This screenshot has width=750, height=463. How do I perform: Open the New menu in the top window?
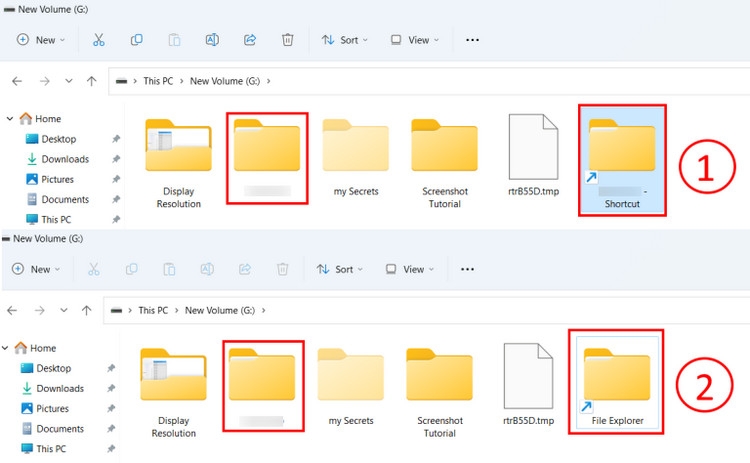coord(41,40)
